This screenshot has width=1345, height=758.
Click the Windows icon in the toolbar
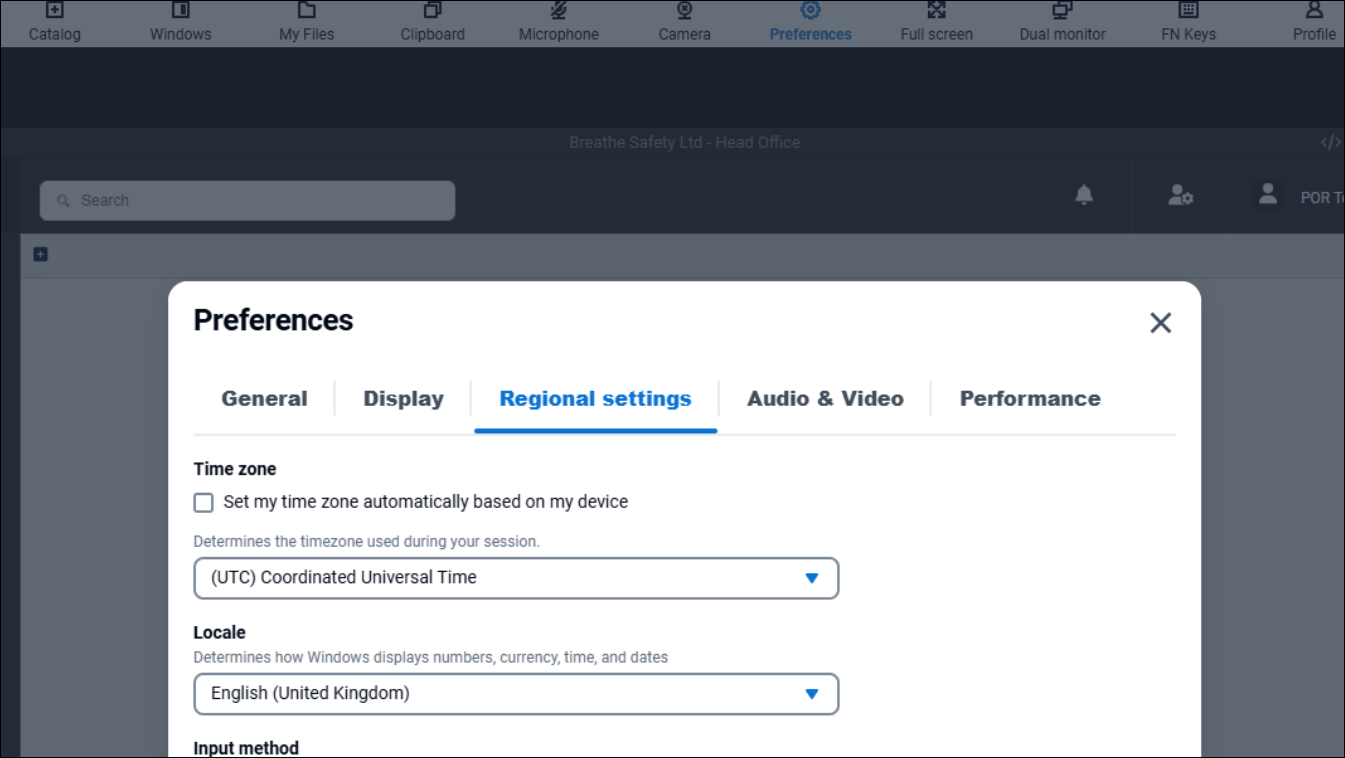[x=180, y=20]
